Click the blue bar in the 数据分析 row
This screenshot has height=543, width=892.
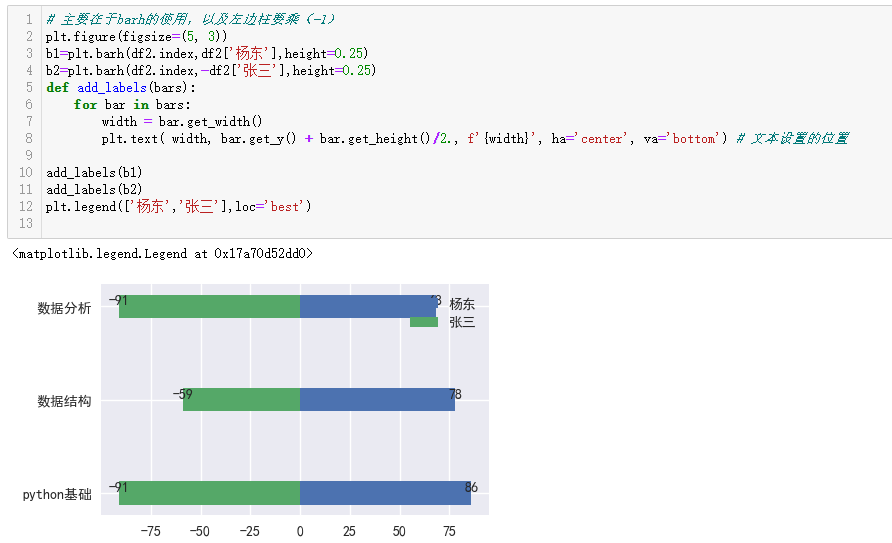368,306
